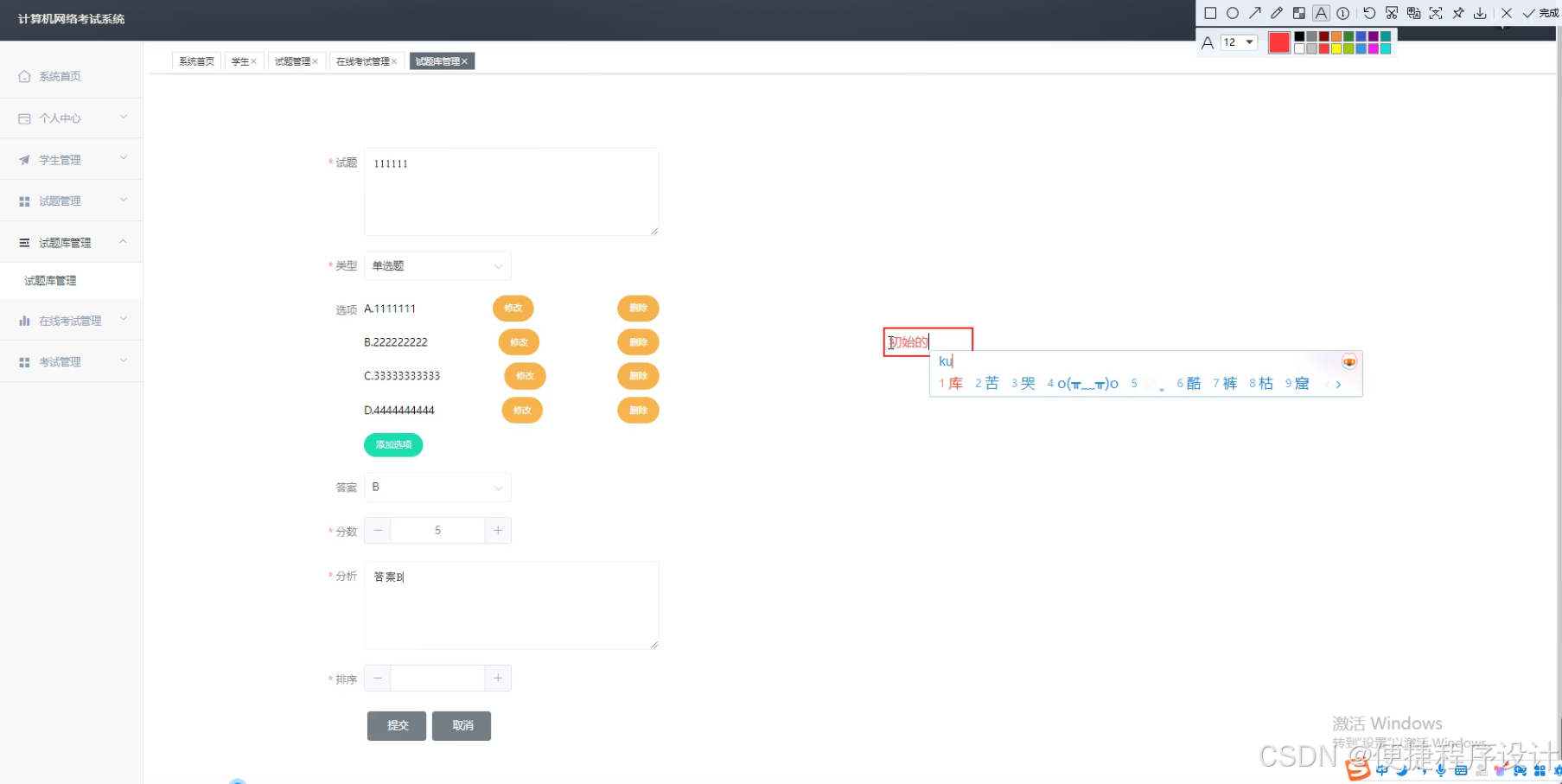
Task: Click the text recognition OCR icon
Action: pos(1436,13)
